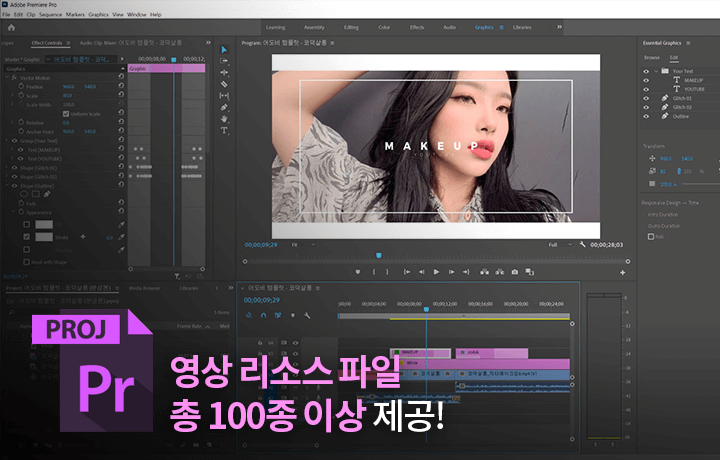Open the Sequence menu
Viewport: 720px width, 460px height.
[51, 15]
